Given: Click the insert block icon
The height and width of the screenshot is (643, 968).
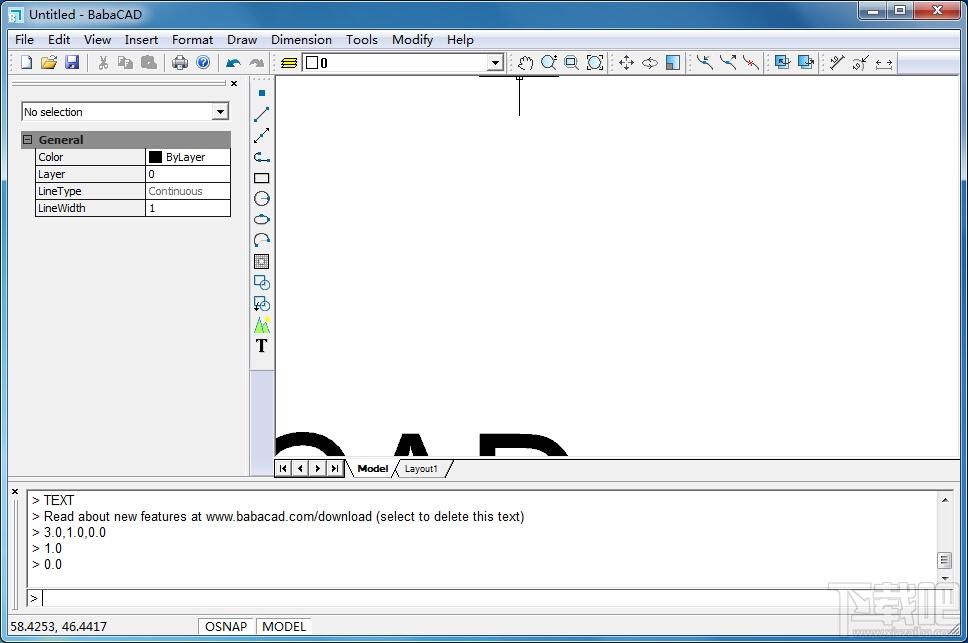Looking at the screenshot, I should pos(262,304).
